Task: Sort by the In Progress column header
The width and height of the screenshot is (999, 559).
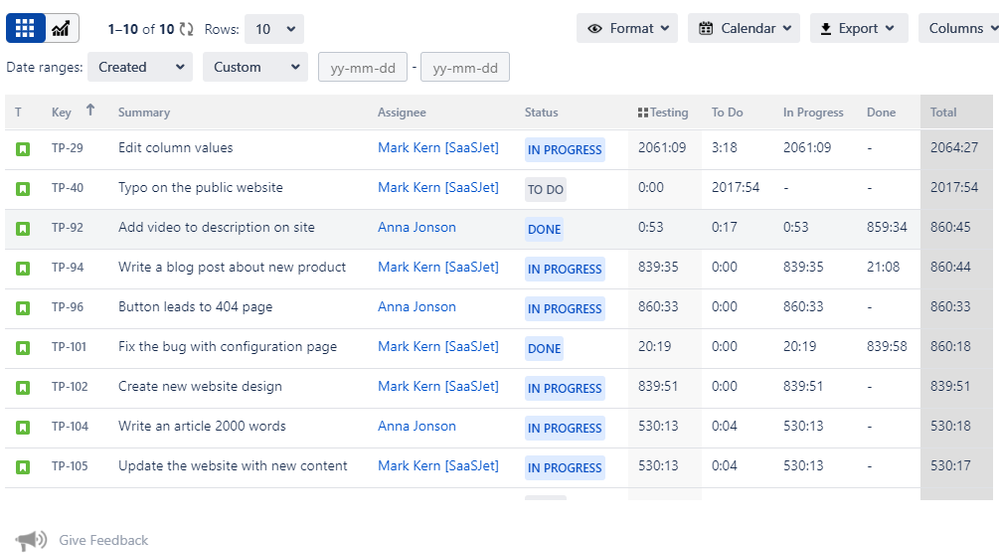Action: tap(813, 112)
